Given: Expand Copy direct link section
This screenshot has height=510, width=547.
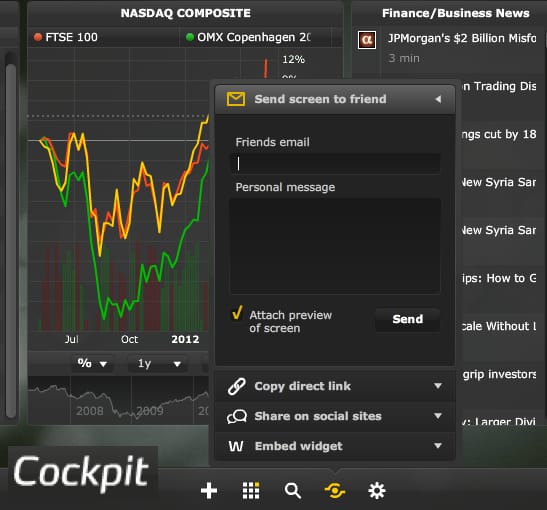Looking at the screenshot, I should click(x=438, y=386).
